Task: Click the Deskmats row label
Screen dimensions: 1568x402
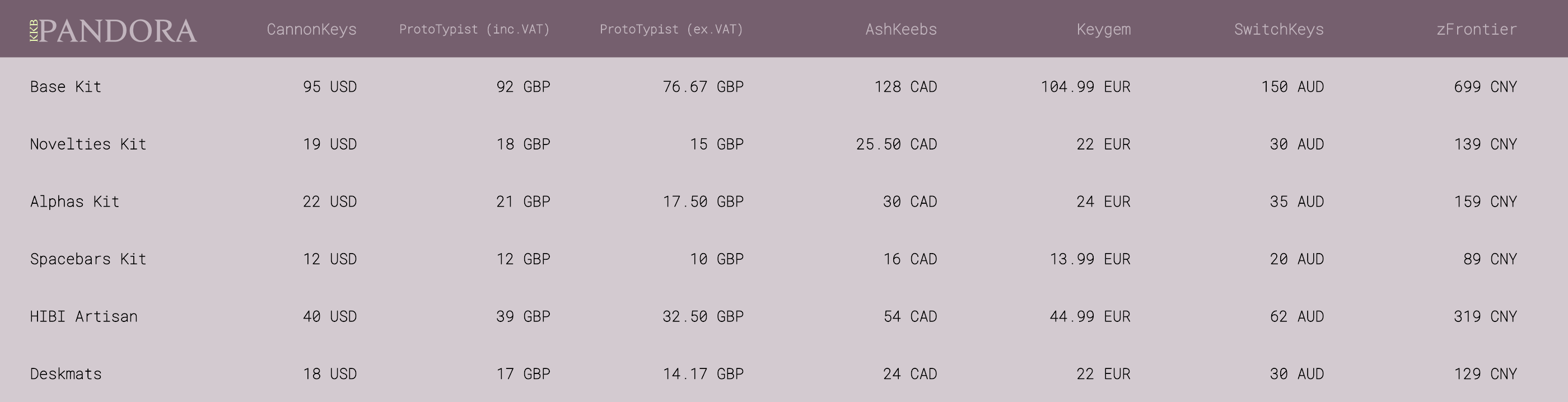Action: [66, 374]
